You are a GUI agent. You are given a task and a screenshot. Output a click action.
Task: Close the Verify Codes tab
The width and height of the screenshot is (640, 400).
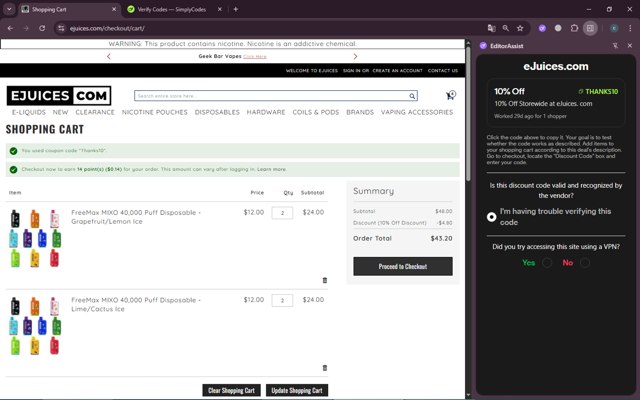coord(220,9)
